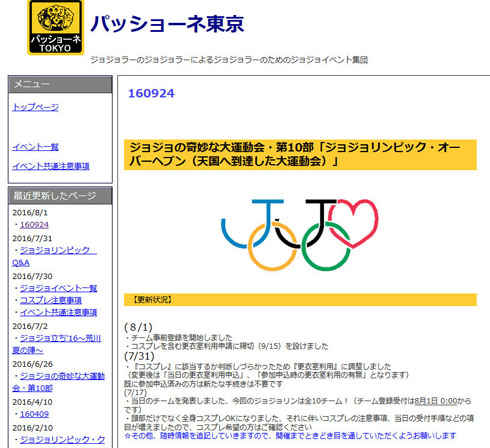The width and height of the screenshot is (490, 448).
Task: Click チーム事前登録を開始しました update line
Action: click(x=178, y=337)
